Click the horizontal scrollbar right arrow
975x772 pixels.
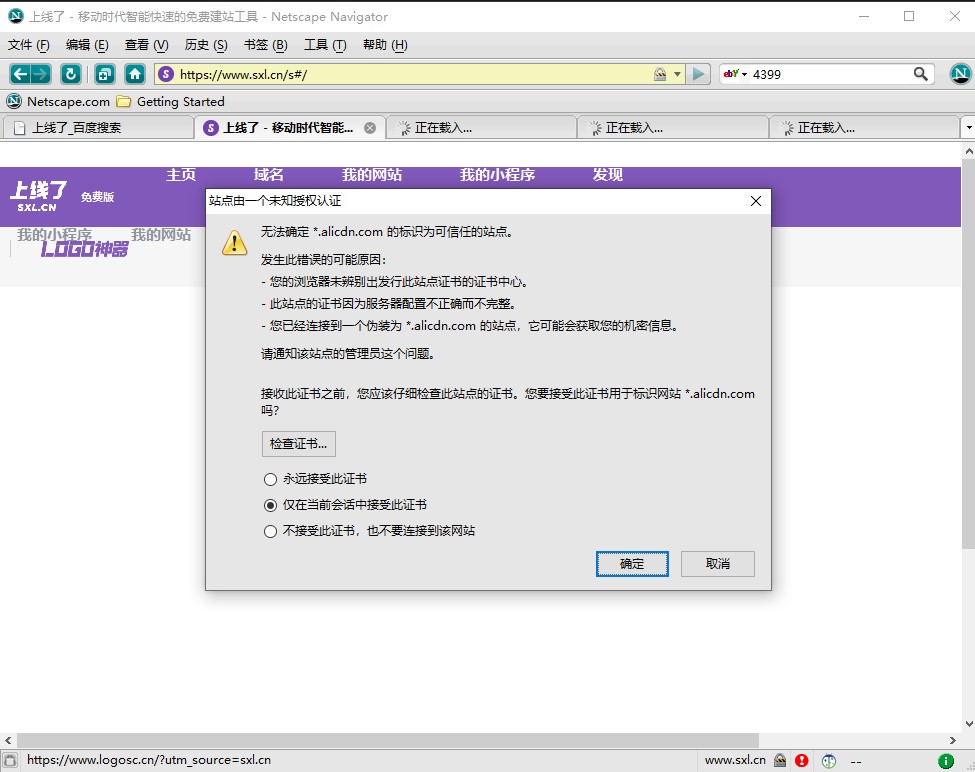[953, 740]
